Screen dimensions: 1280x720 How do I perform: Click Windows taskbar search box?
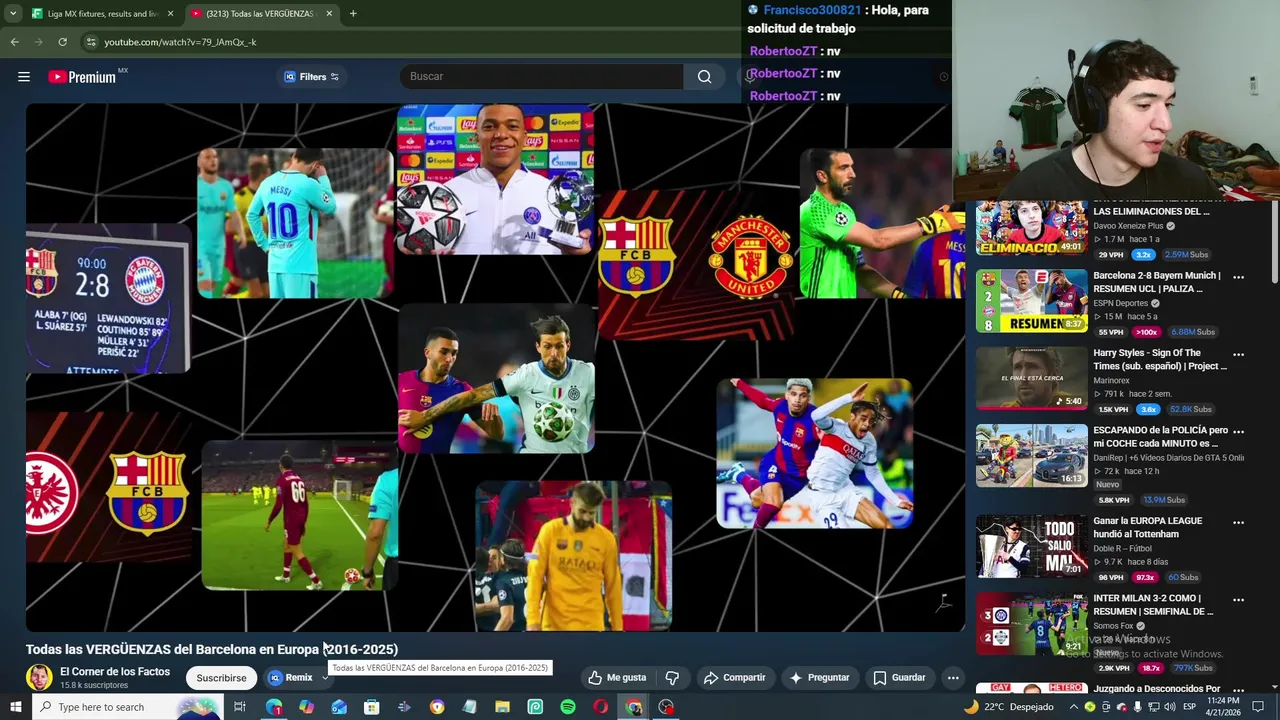pyautogui.click(x=127, y=707)
